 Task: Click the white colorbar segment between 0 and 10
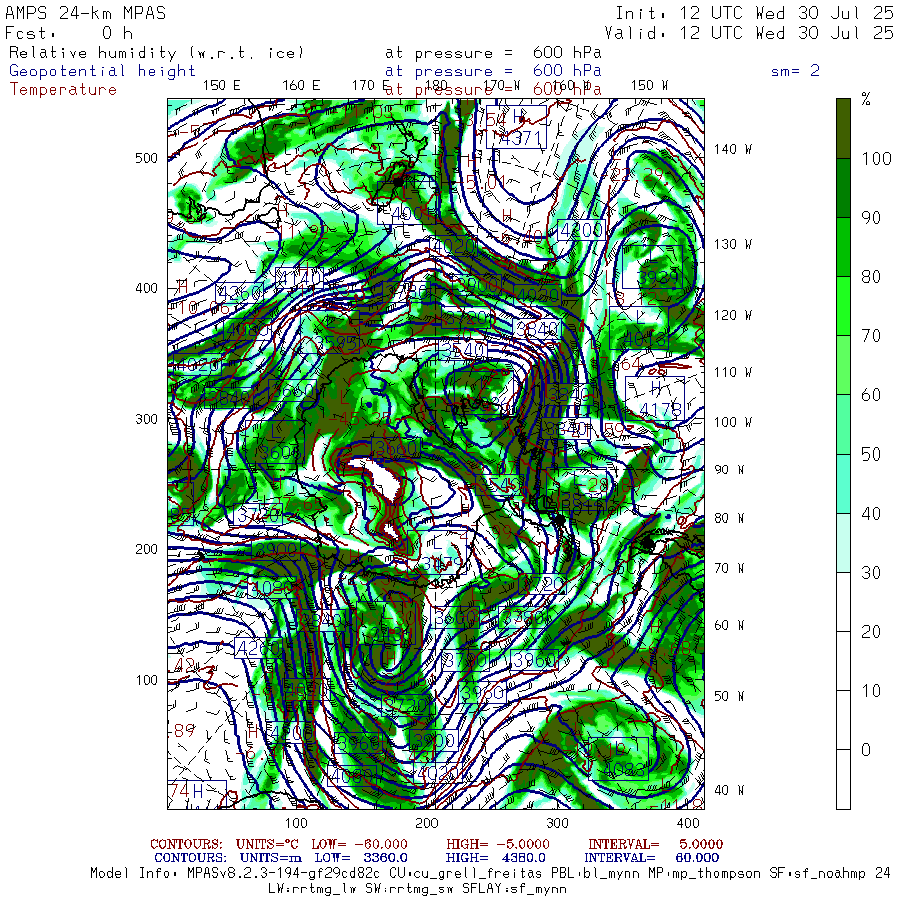click(843, 720)
